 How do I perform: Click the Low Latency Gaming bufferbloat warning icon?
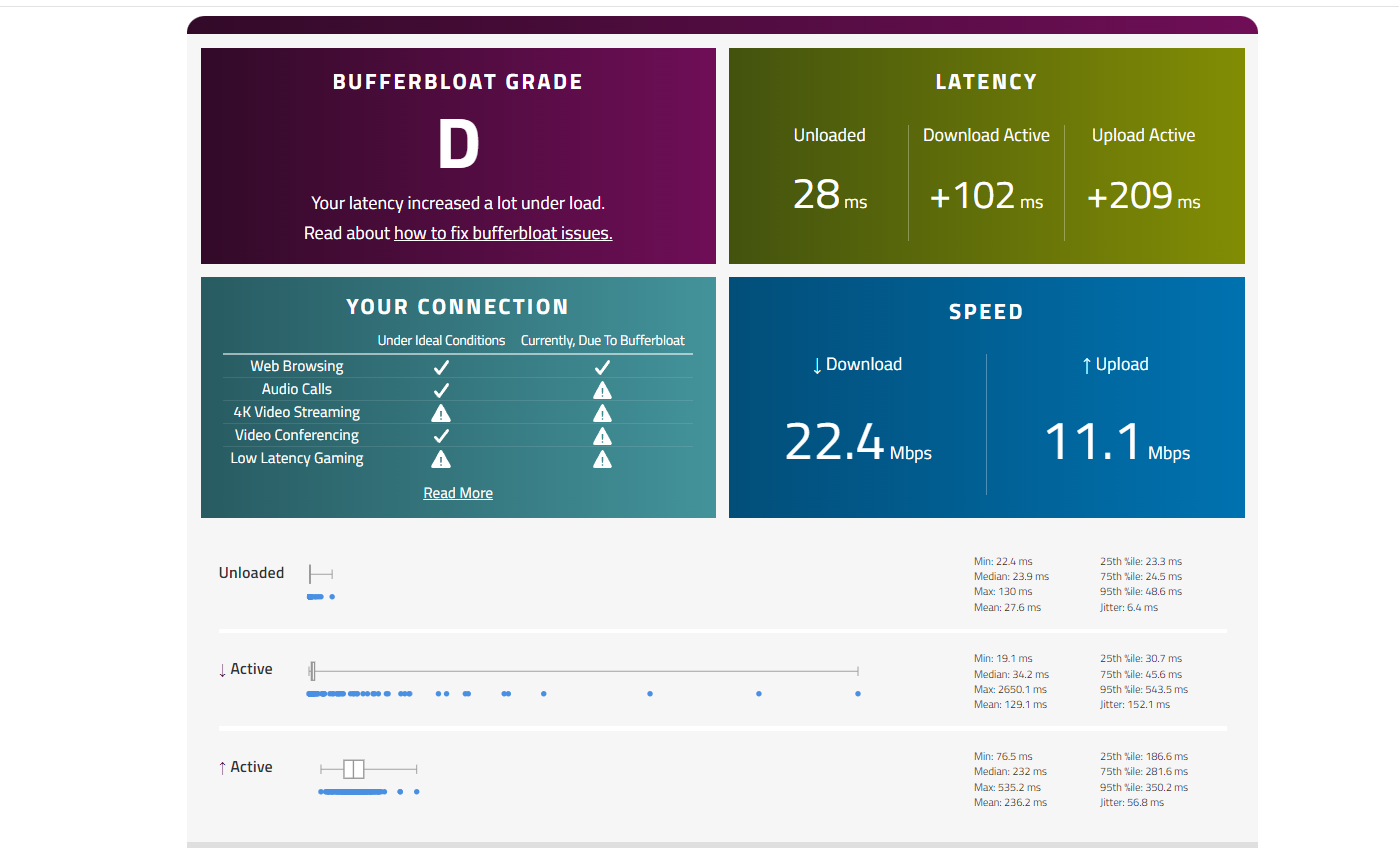[x=602, y=459]
